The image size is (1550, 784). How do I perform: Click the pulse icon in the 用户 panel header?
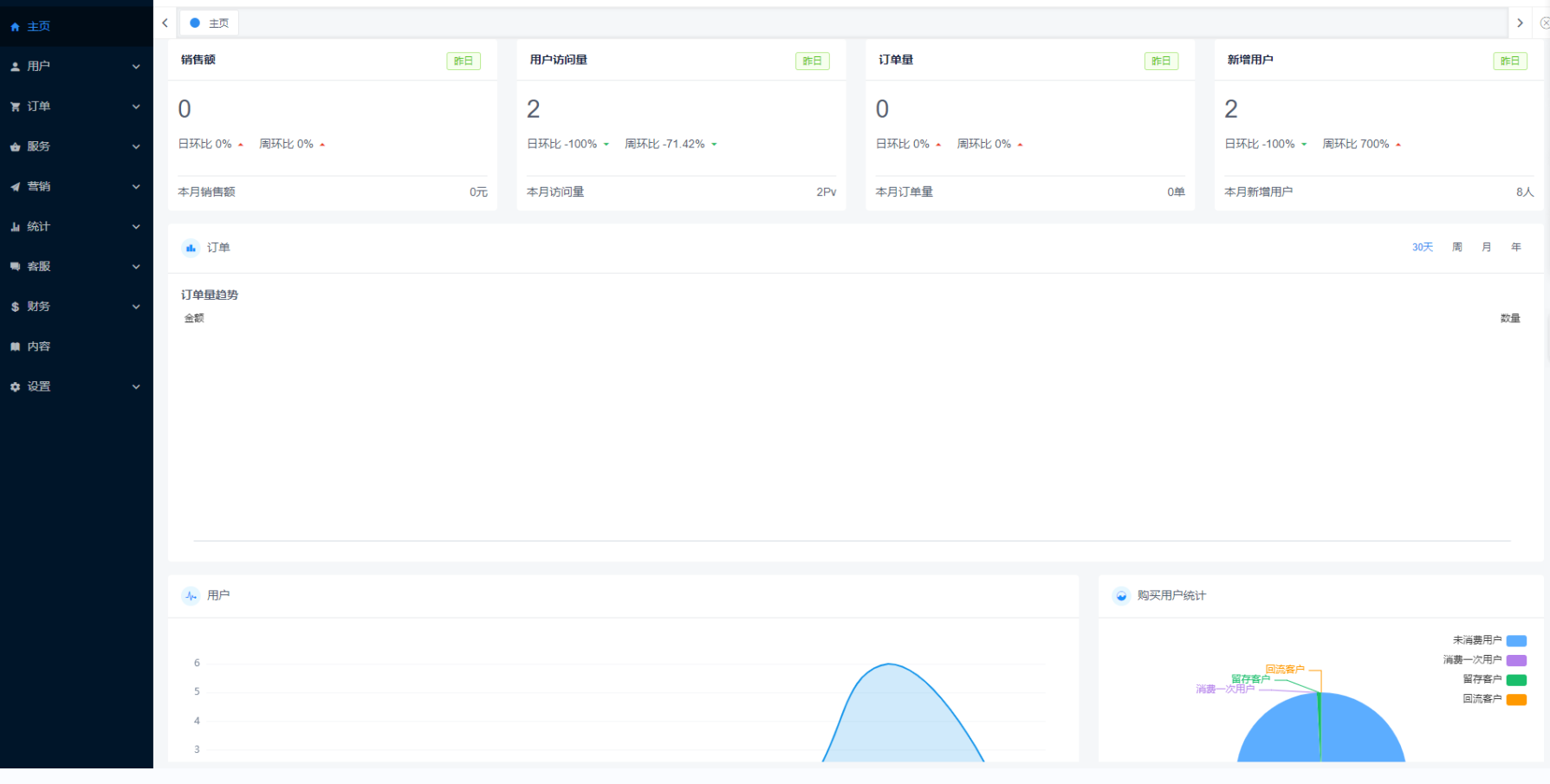click(x=191, y=596)
